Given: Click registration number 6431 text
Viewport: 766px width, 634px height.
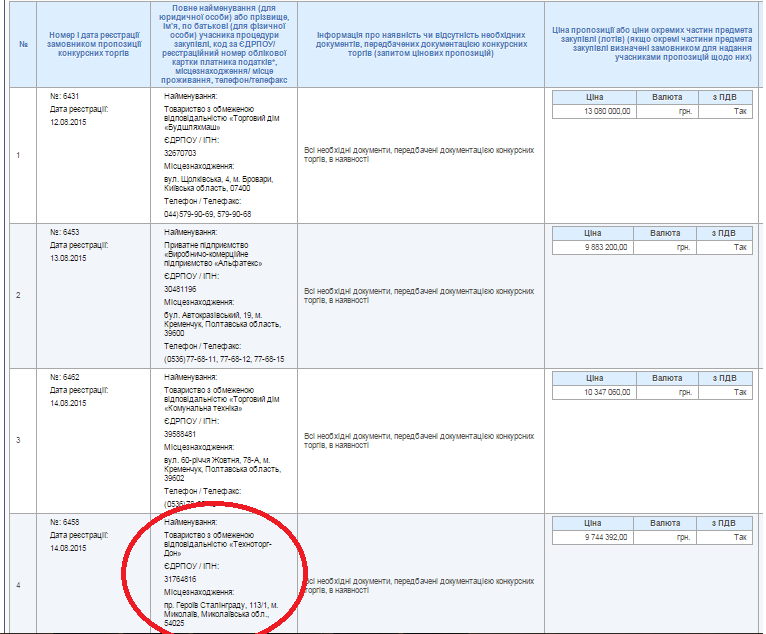Looking at the screenshot, I should pyautogui.click(x=64, y=96).
